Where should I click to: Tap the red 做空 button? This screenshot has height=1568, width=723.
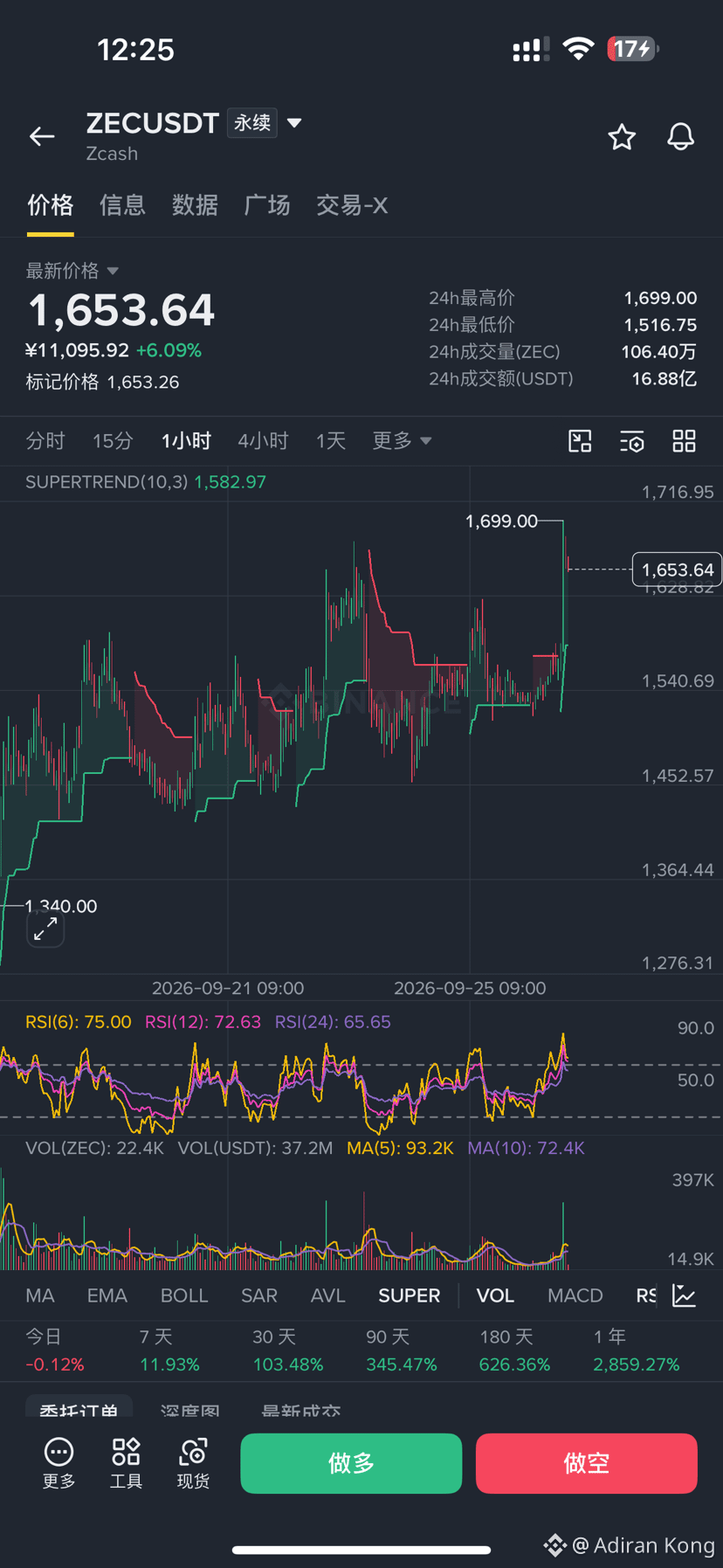587,1463
